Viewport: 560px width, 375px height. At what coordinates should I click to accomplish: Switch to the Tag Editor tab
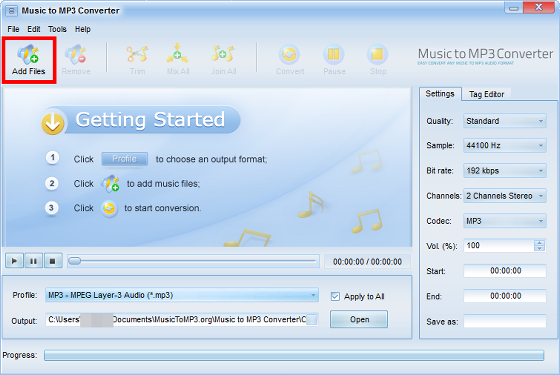pyautogui.click(x=486, y=94)
